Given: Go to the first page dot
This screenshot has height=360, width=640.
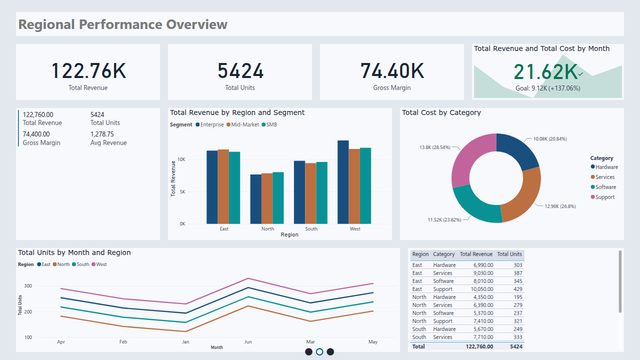Looking at the screenshot, I should (x=309, y=352).
